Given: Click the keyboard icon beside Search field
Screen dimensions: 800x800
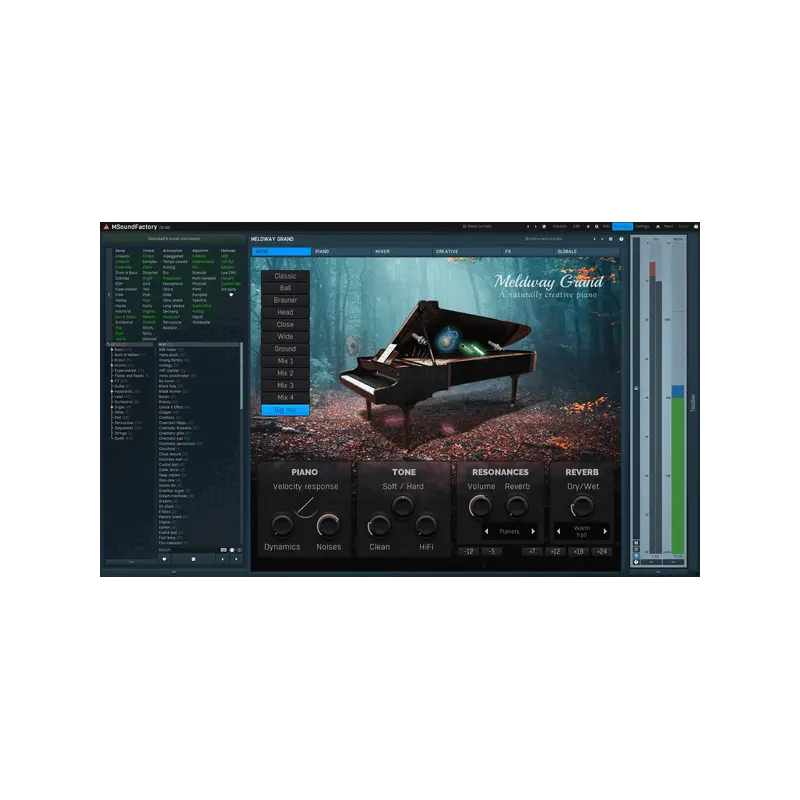Looking at the screenshot, I should point(223,550).
